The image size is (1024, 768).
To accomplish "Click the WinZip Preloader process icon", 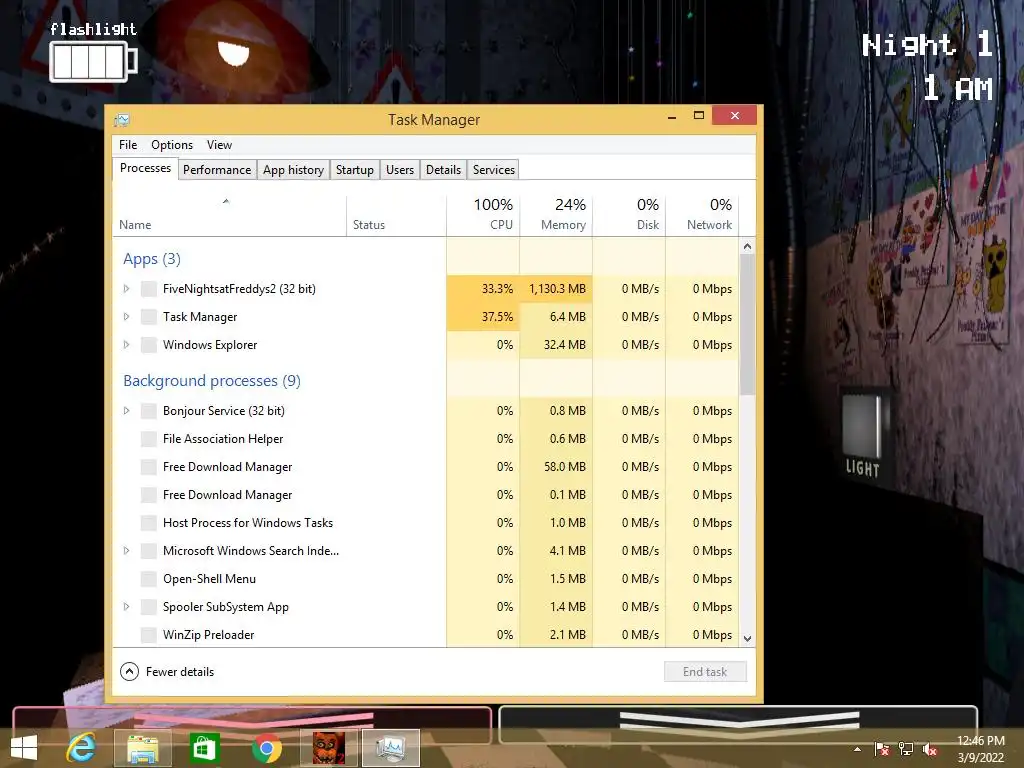I will pyautogui.click(x=149, y=635).
